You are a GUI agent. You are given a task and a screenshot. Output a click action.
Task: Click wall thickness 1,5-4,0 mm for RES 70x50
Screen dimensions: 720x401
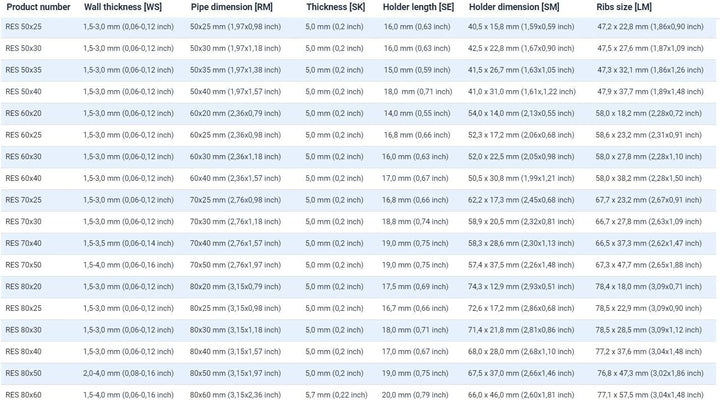point(129,265)
